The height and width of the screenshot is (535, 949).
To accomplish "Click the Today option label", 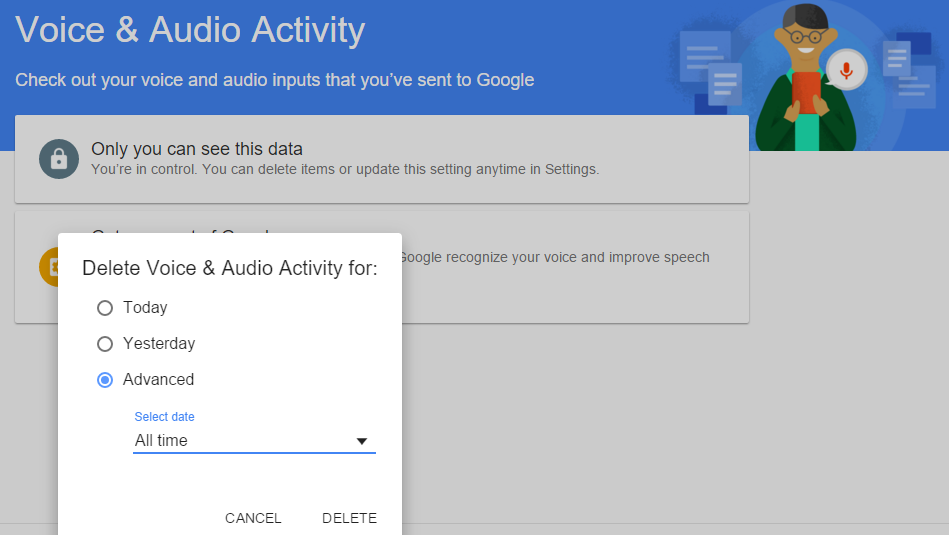I will (145, 307).
